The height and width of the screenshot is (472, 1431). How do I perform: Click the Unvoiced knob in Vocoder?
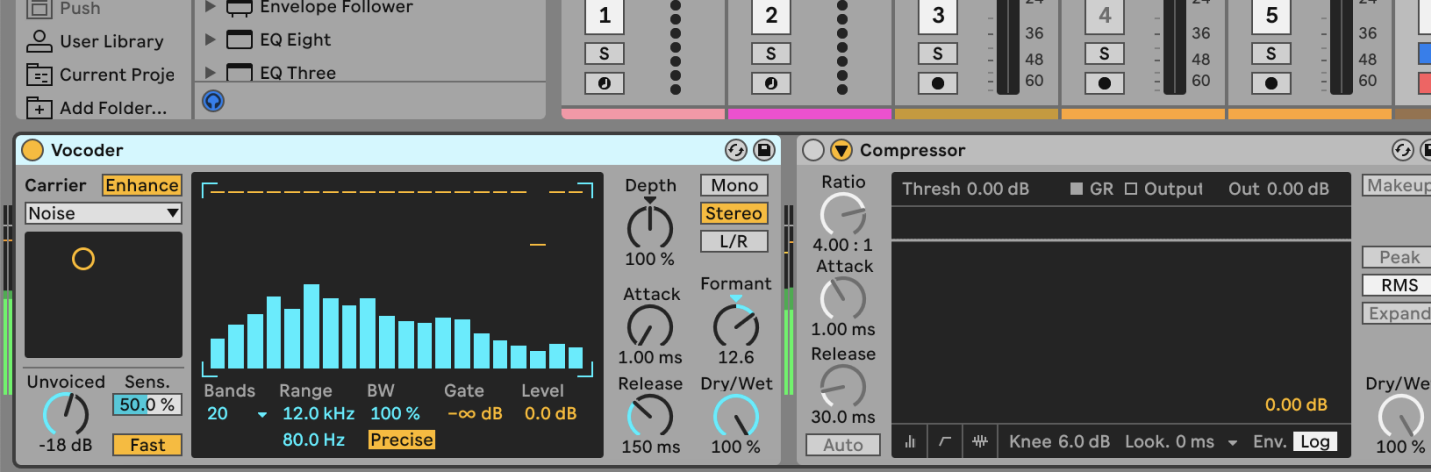coord(66,413)
